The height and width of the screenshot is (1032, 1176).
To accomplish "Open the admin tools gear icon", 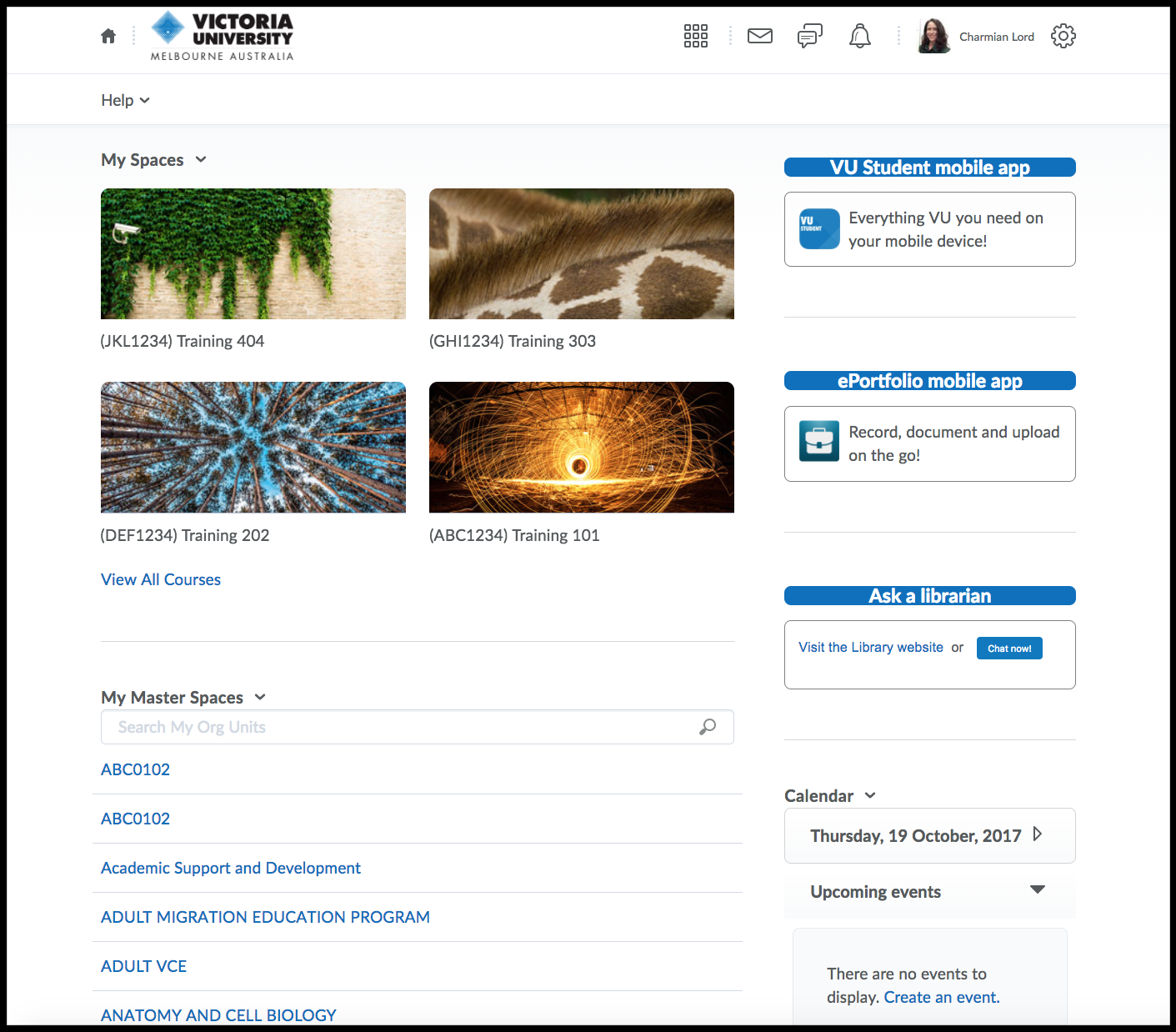I will [1063, 36].
